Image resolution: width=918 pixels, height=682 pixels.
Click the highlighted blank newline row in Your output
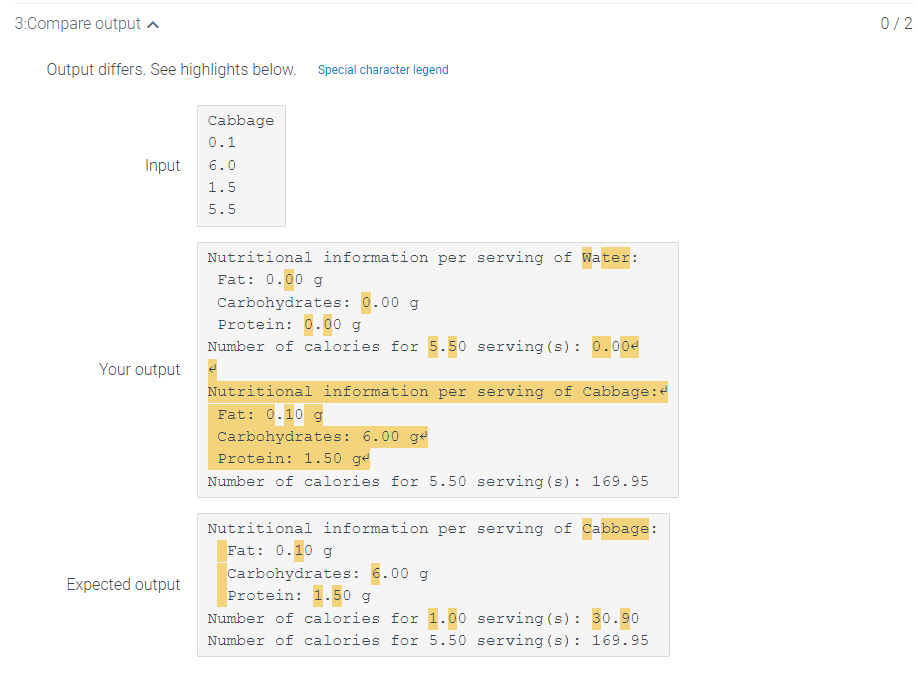213,369
